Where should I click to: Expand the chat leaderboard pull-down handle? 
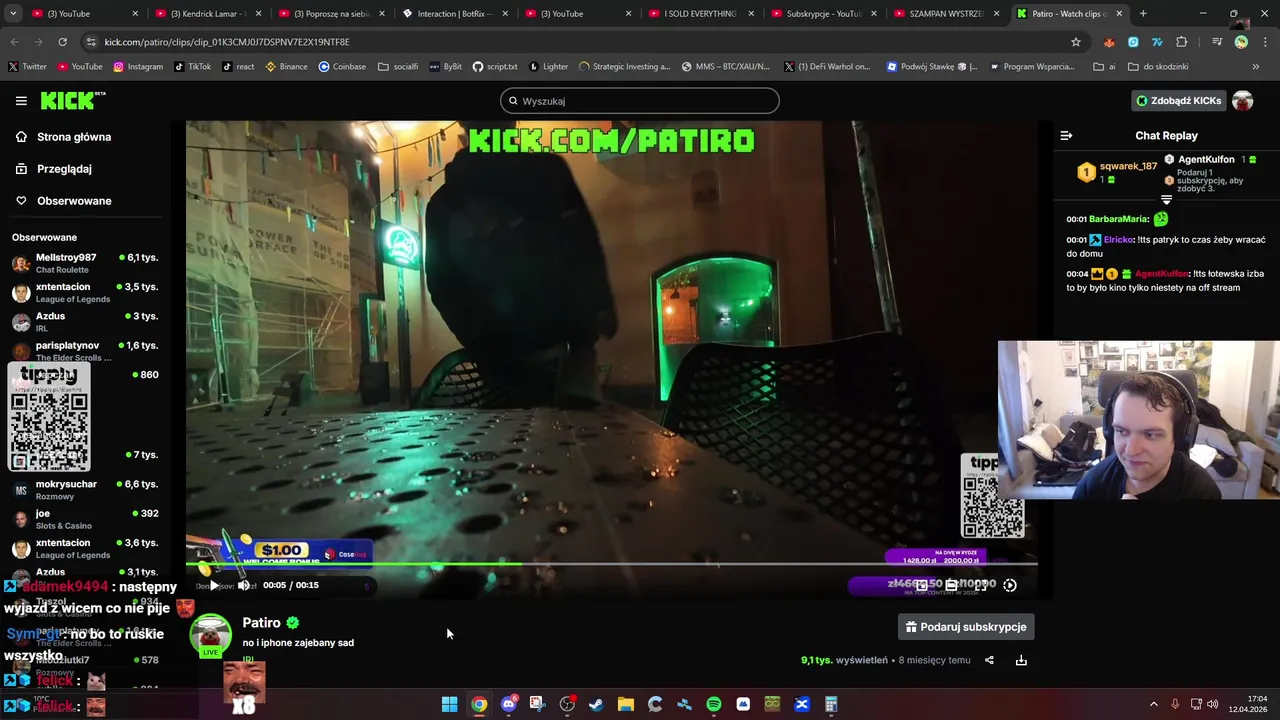pyautogui.click(x=1166, y=200)
